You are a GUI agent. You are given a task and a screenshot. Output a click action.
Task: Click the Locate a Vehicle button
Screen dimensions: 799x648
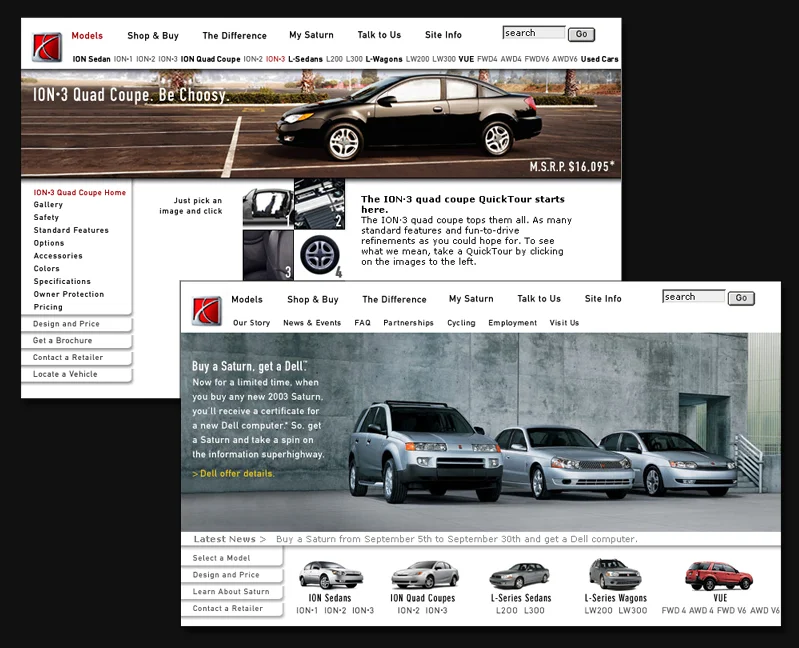point(76,374)
